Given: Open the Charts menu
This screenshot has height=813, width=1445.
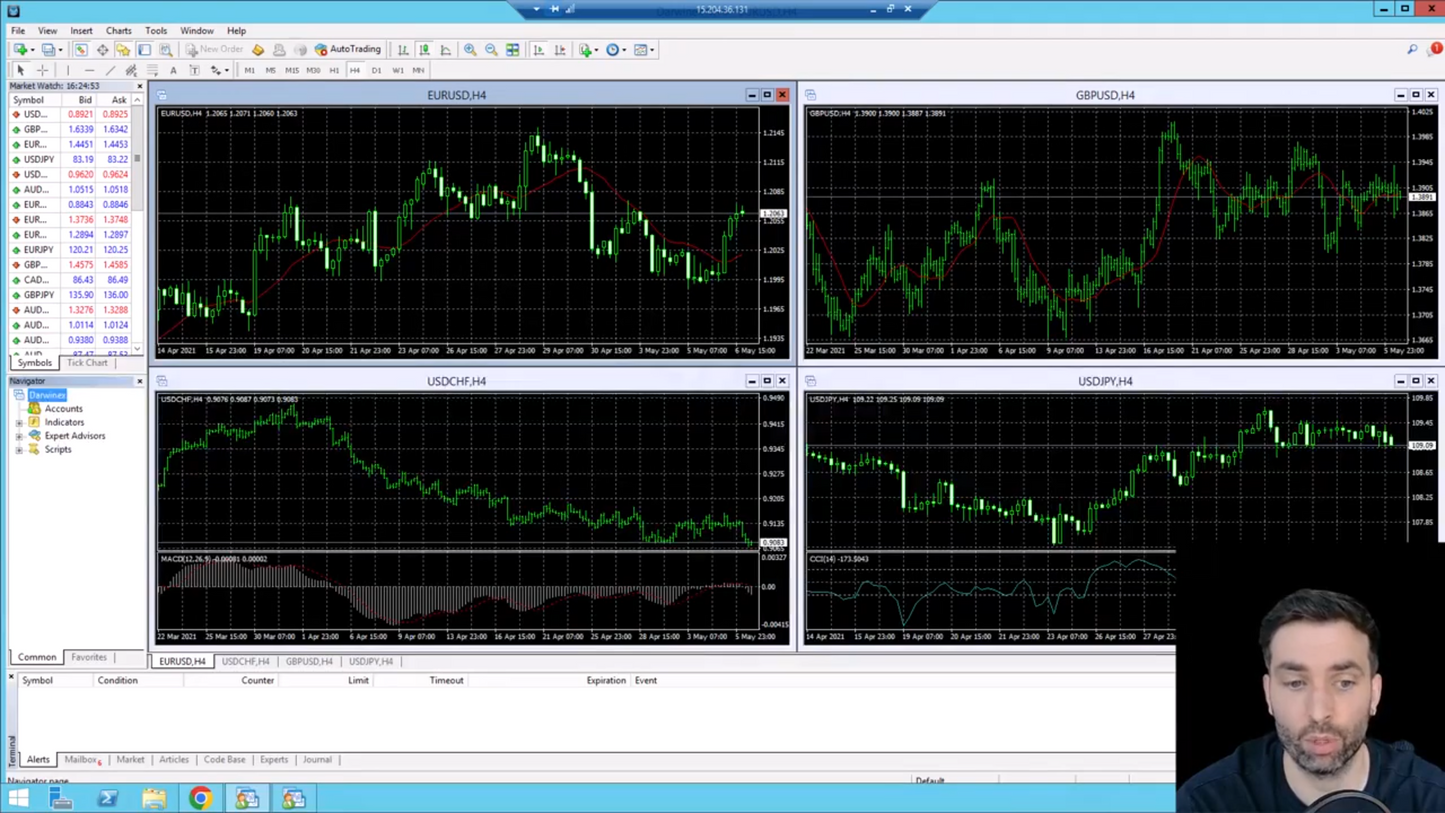Looking at the screenshot, I should (x=118, y=31).
